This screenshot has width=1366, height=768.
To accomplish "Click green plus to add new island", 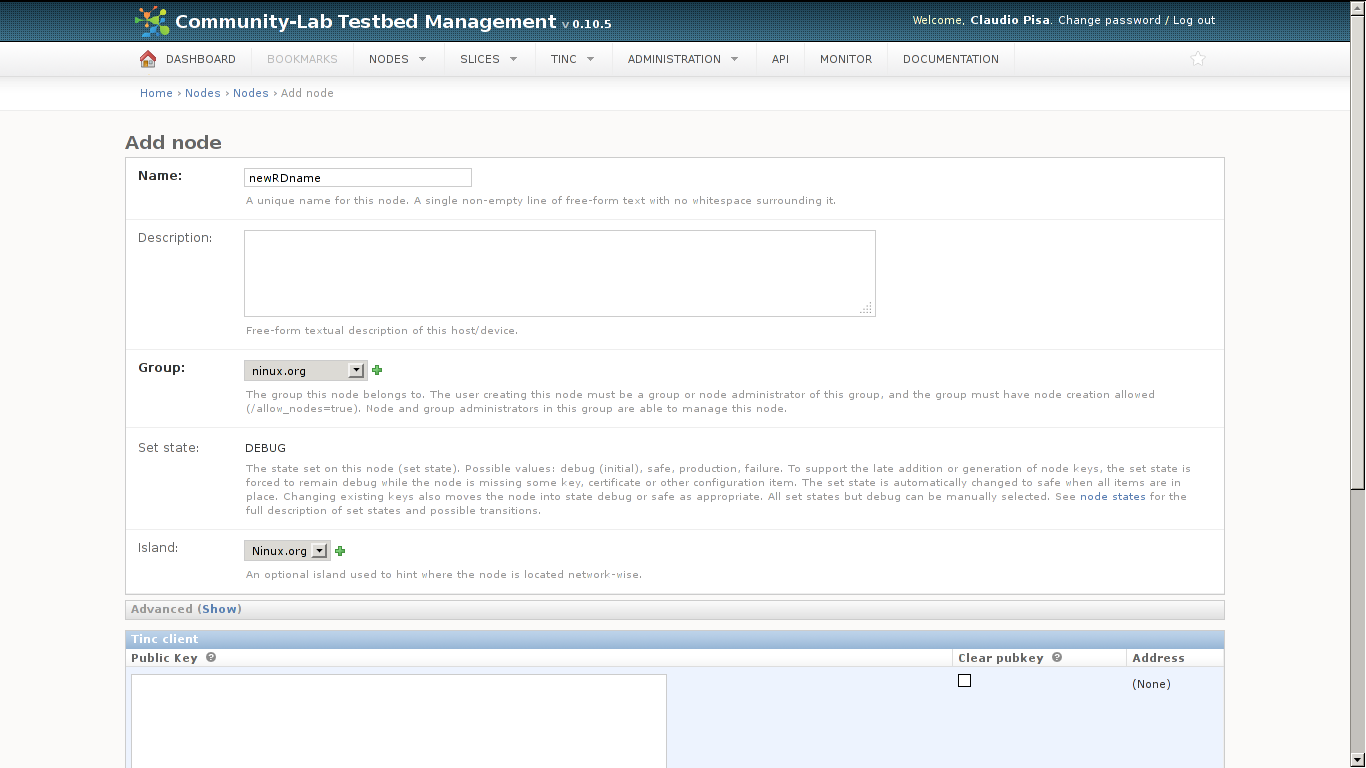I will point(340,551).
